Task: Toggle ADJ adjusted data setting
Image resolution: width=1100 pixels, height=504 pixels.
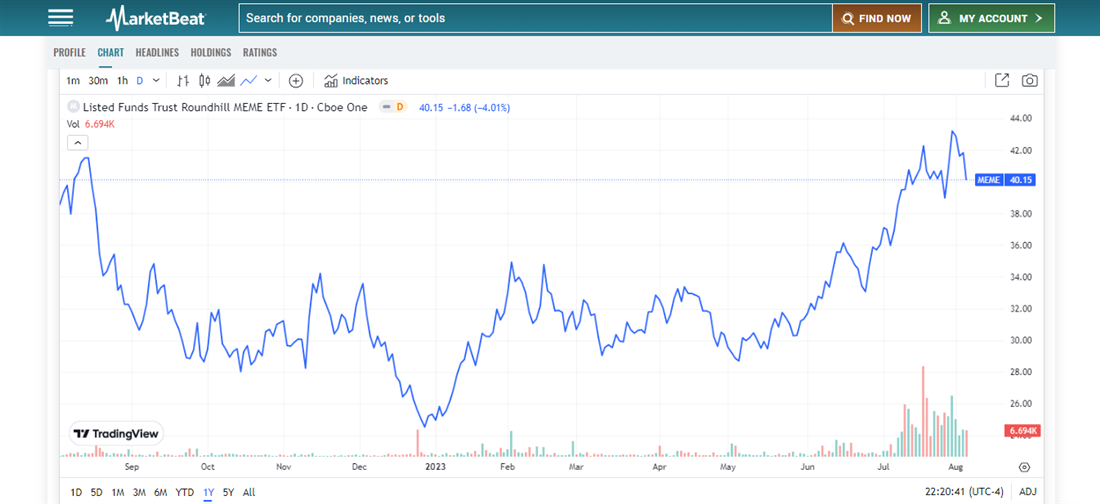Action: click(1028, 492)
